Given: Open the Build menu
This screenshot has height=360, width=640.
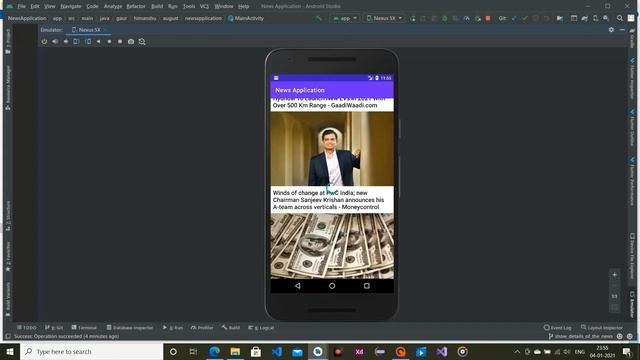Looking at the screenshot, I should point(157,7).
